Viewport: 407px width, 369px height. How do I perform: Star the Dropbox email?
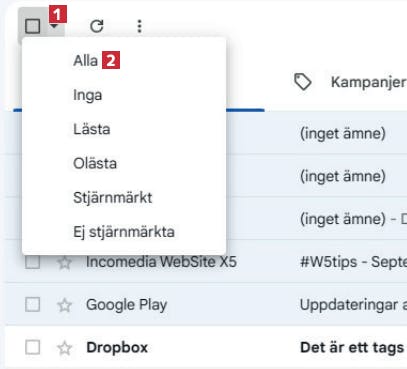click(64, 348)
